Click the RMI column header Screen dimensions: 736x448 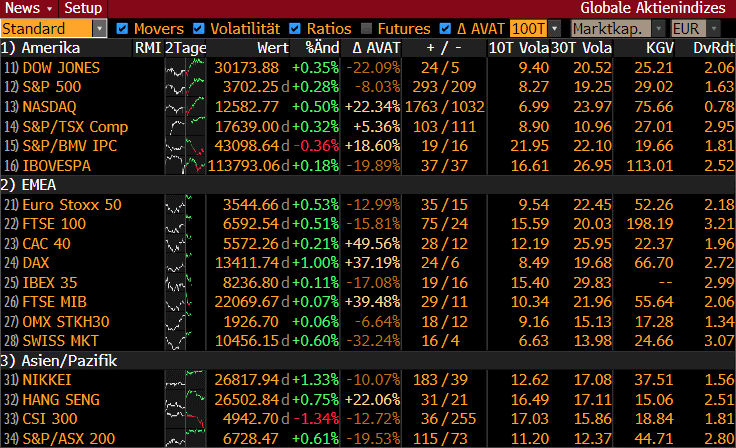148,48
